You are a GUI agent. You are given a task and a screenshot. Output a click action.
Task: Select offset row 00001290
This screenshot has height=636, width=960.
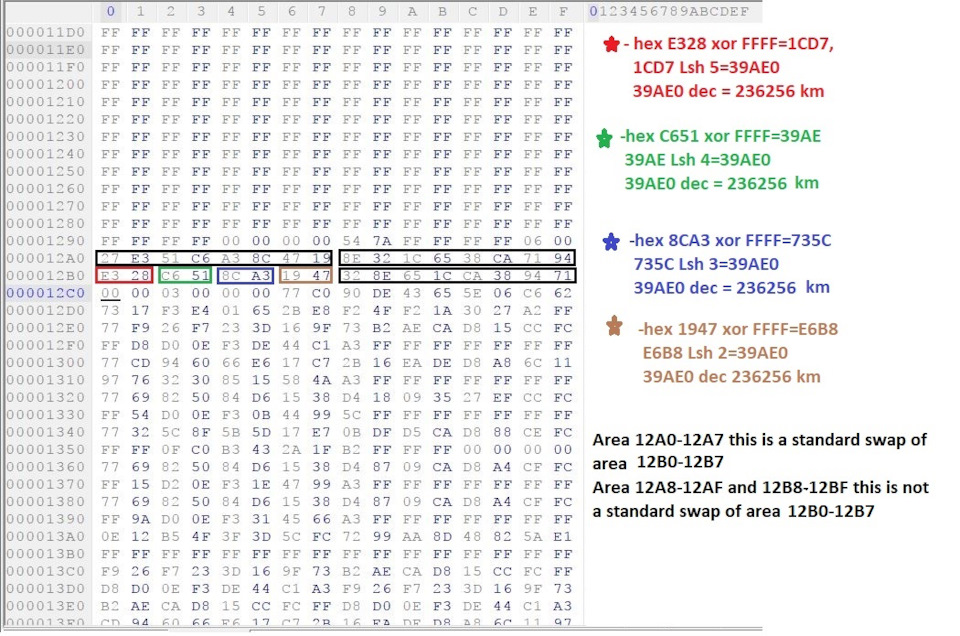tap(46, 241)
